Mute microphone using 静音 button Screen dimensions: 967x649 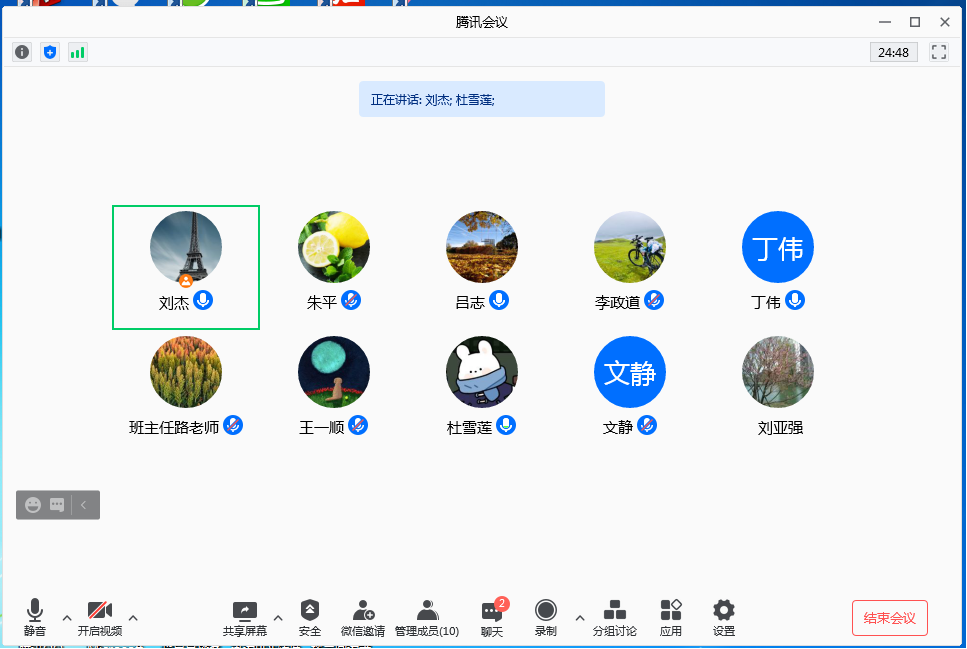coord(35,618)
